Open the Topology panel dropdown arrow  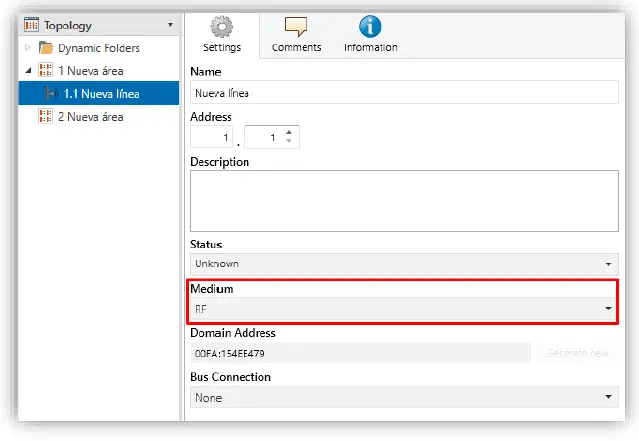point(170,25)
